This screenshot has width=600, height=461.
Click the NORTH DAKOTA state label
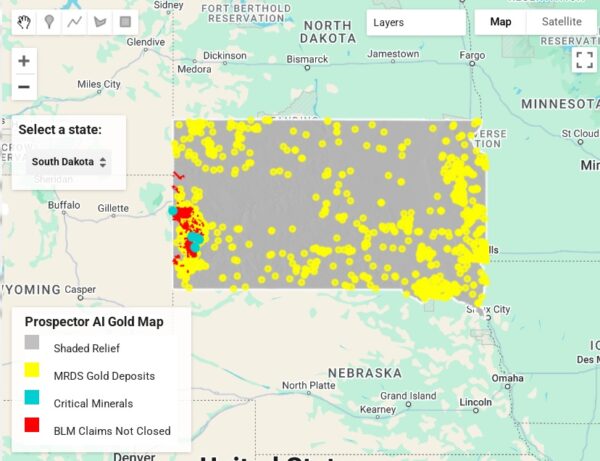click(328, 32)
